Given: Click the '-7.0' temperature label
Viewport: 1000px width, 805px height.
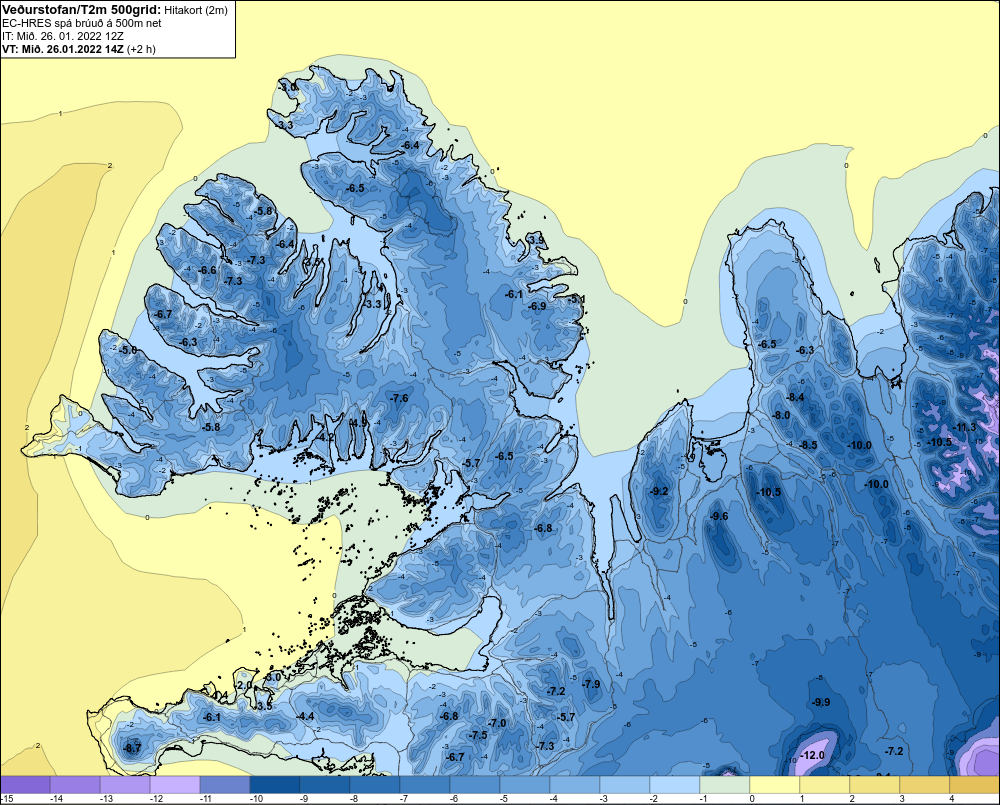Looking at the screenshot, I should tap(497, 723).
